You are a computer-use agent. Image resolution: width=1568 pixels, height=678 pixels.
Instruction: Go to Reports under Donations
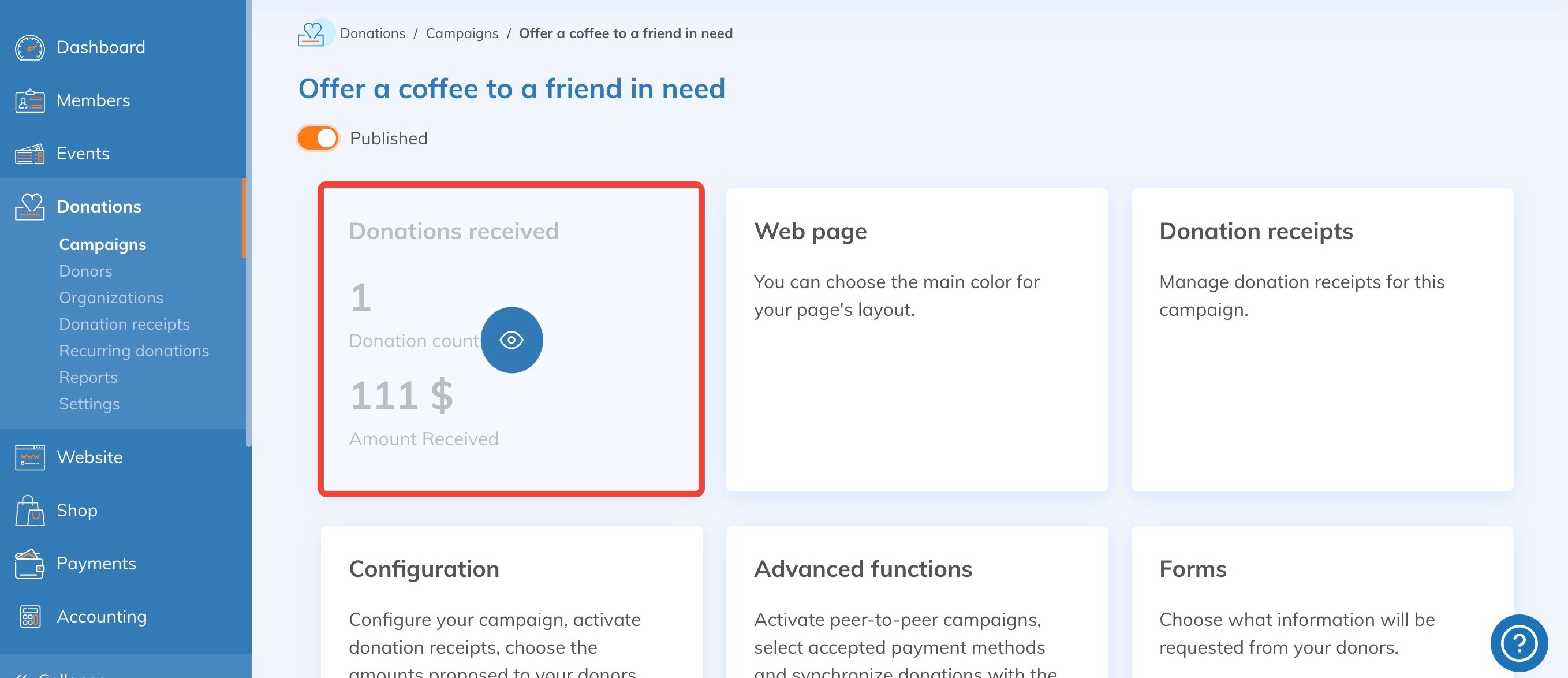[x=88, y=378]
